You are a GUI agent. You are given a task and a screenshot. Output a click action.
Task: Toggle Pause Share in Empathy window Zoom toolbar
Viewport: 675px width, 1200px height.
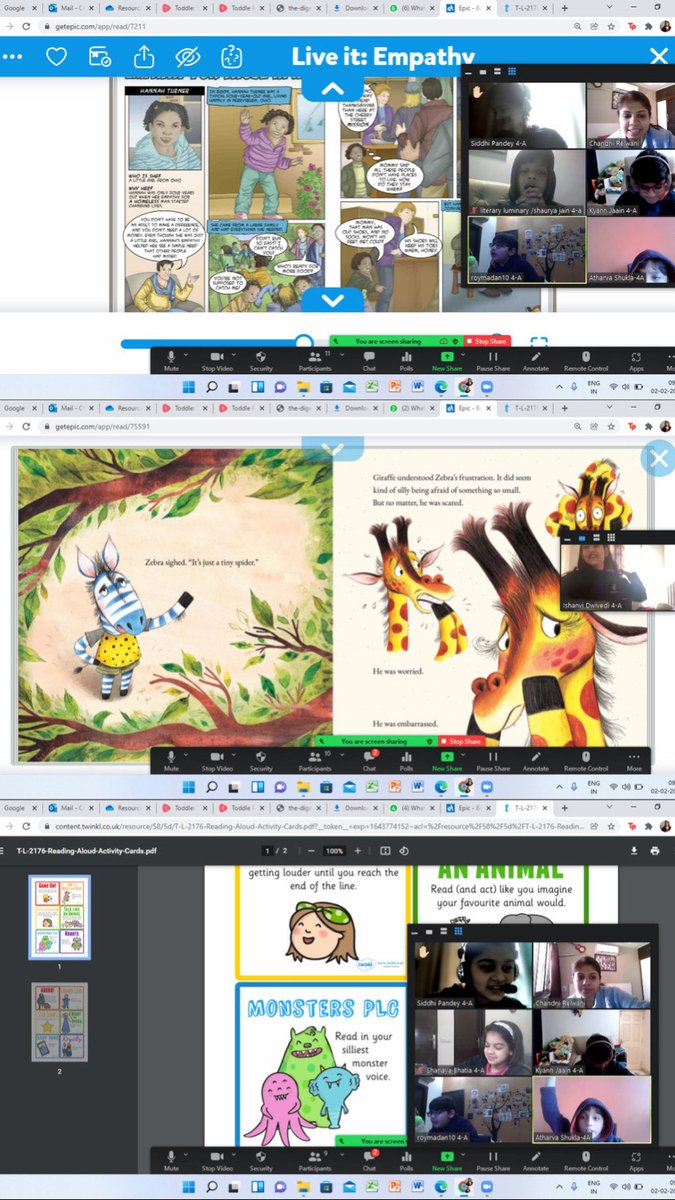pyautogui.click(x=492, y=361)
